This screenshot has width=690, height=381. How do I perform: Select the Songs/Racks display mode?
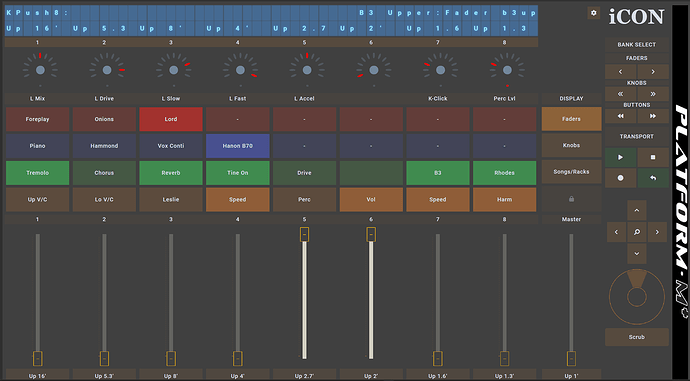point(571,172)
